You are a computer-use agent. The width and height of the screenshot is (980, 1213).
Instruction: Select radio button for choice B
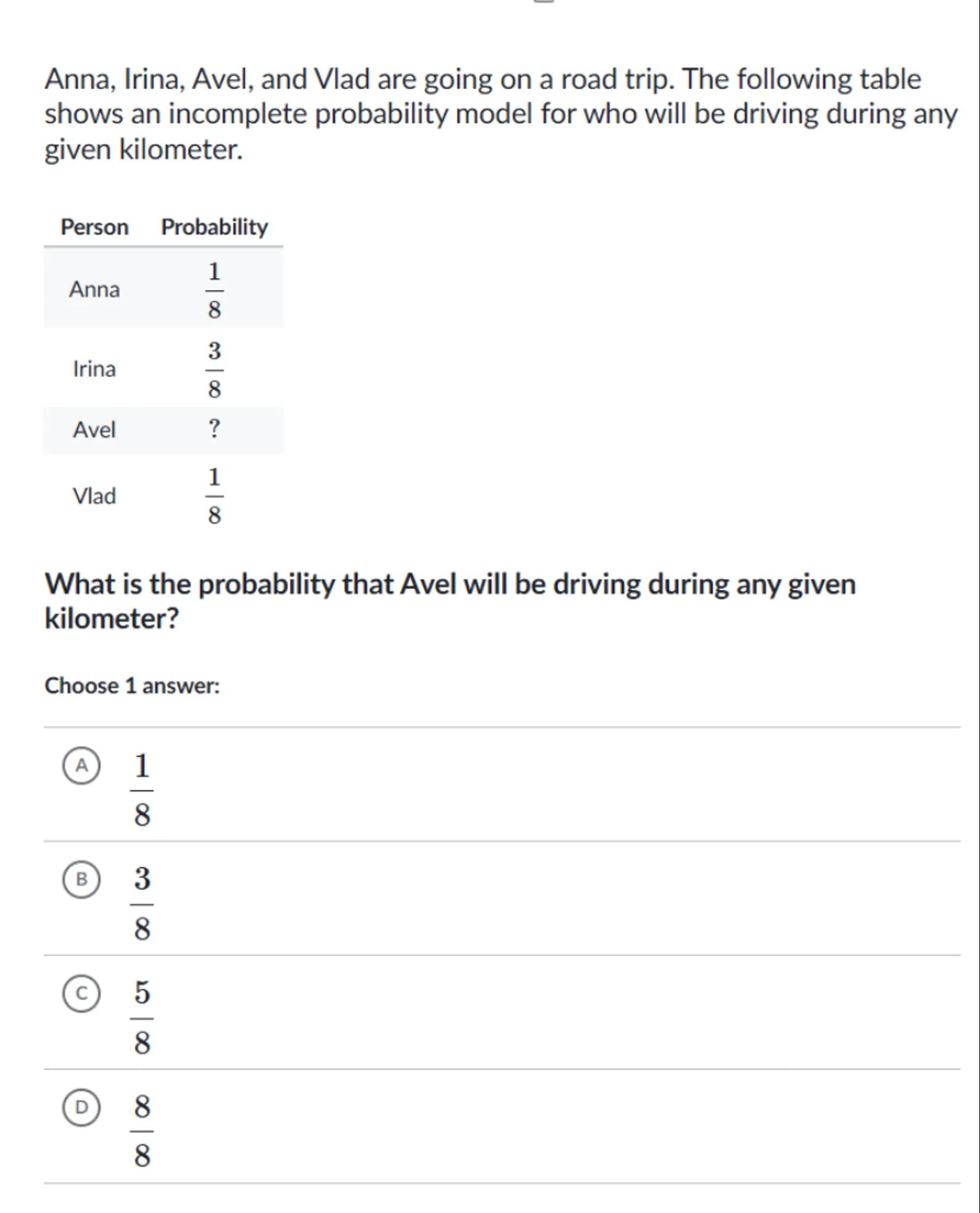[x=81, y=879]
